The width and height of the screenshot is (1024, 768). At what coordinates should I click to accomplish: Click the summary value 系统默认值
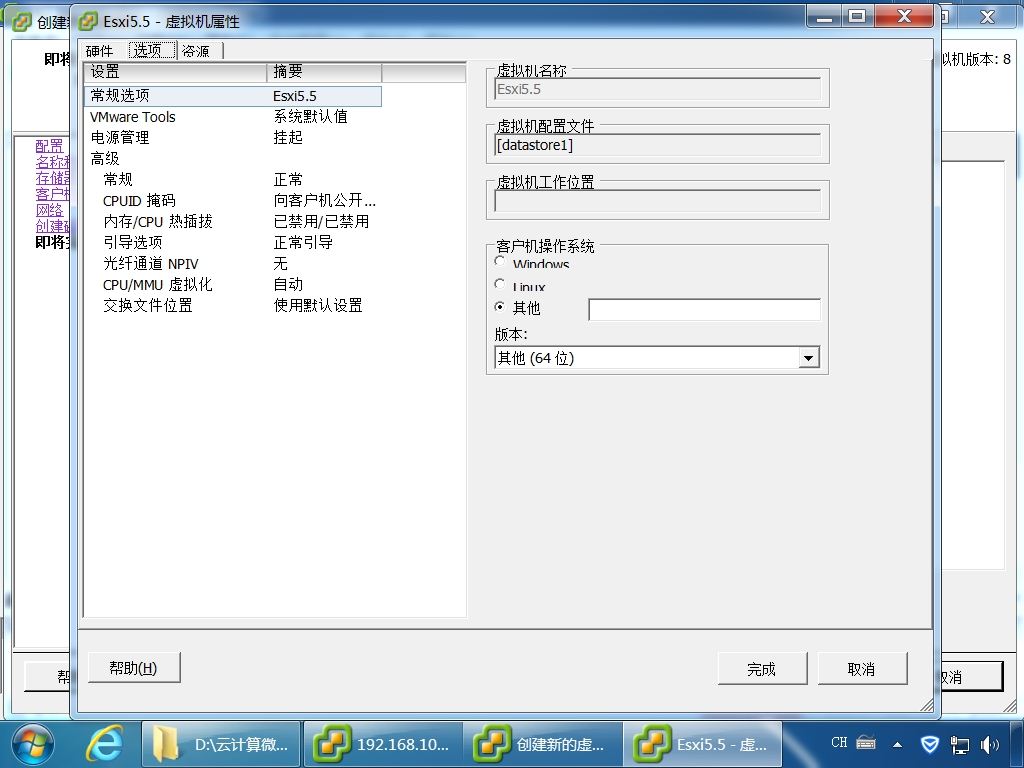click(310, 117)
